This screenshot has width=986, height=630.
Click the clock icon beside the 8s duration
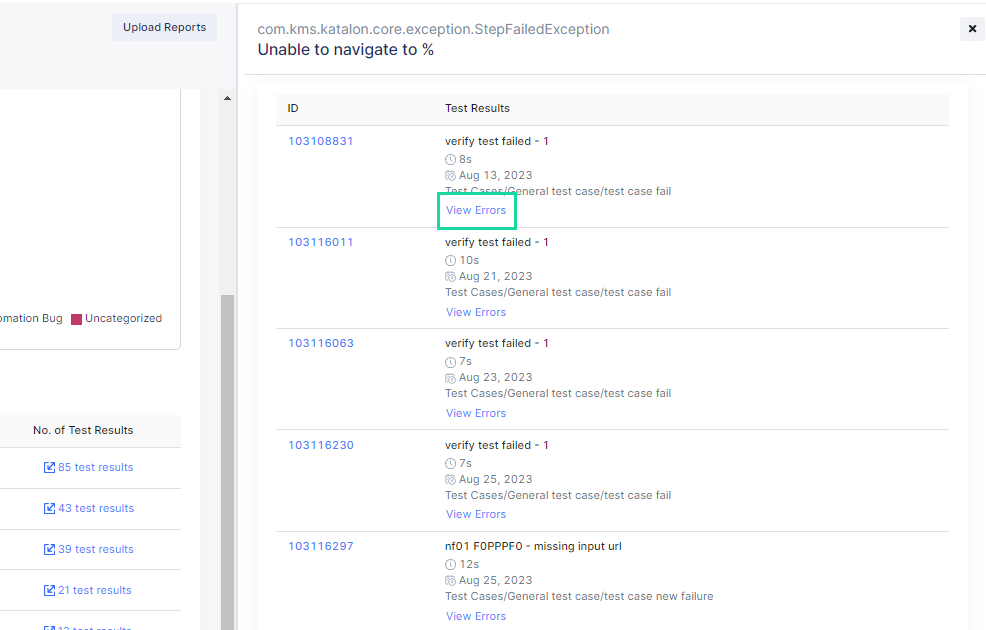click(x=450, y=159)
